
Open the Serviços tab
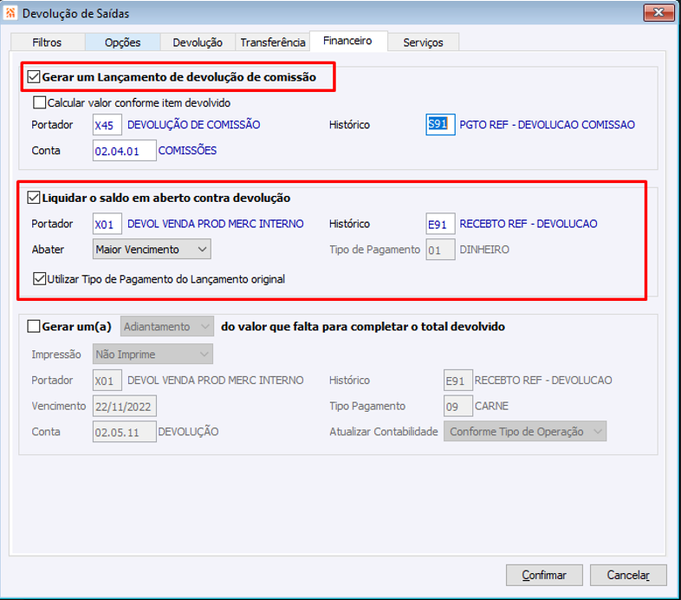pos(423,43)
